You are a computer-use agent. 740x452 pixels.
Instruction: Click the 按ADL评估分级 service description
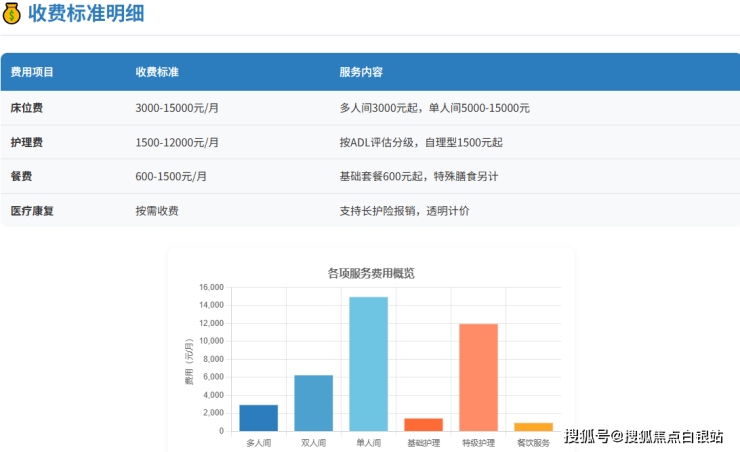tap(421, 142)
